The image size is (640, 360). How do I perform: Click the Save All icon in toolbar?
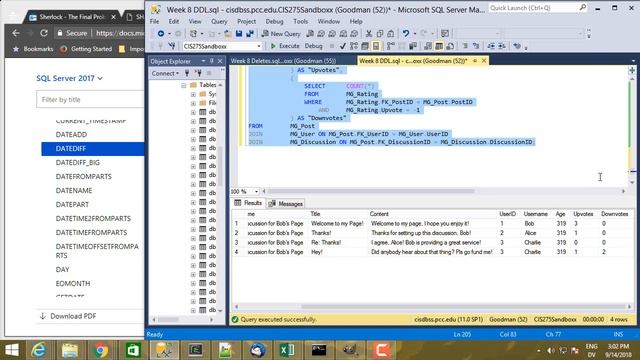(x=250, y=34)
